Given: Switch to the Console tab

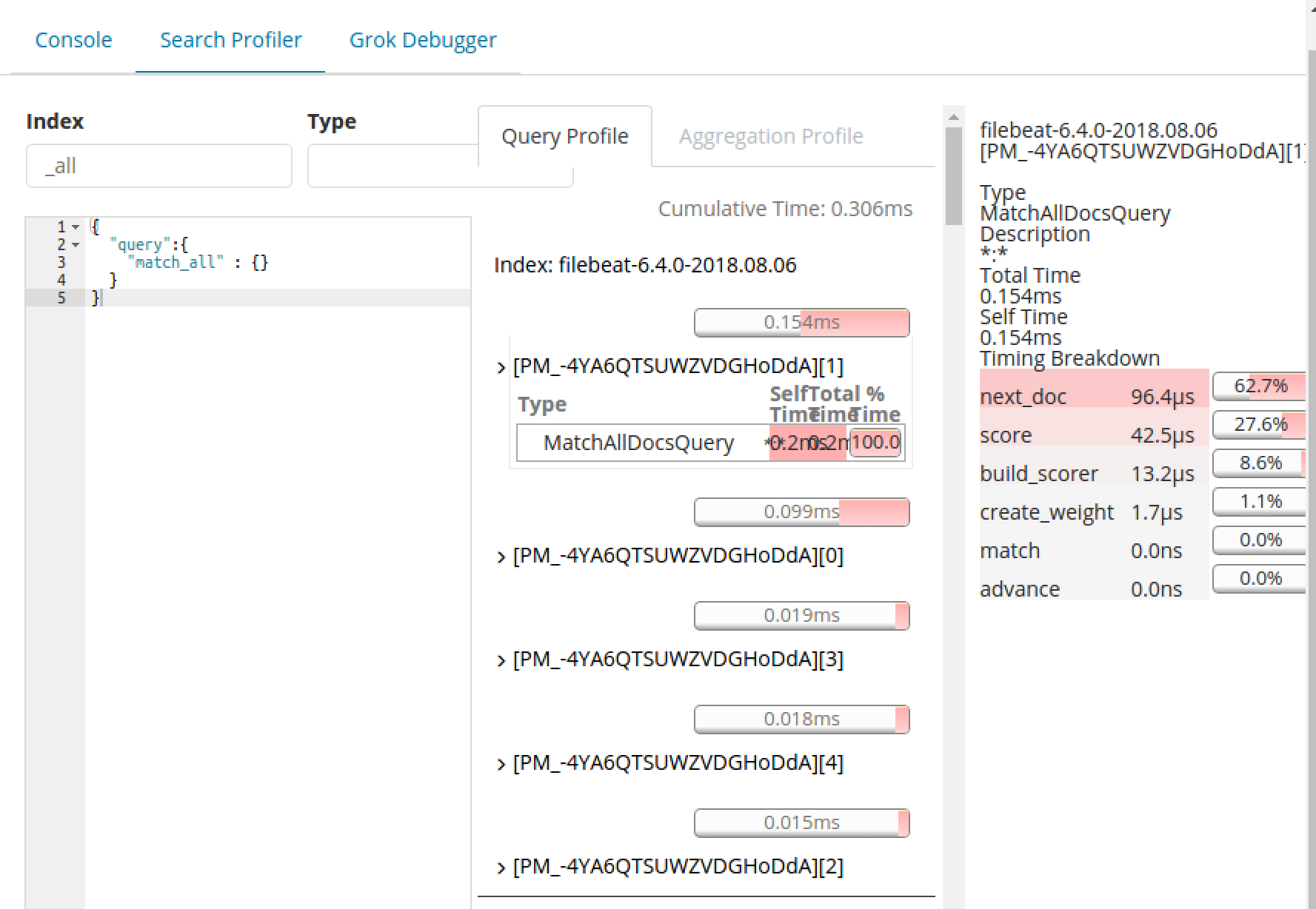Looking at the screenshot, I should pos(73,40).
